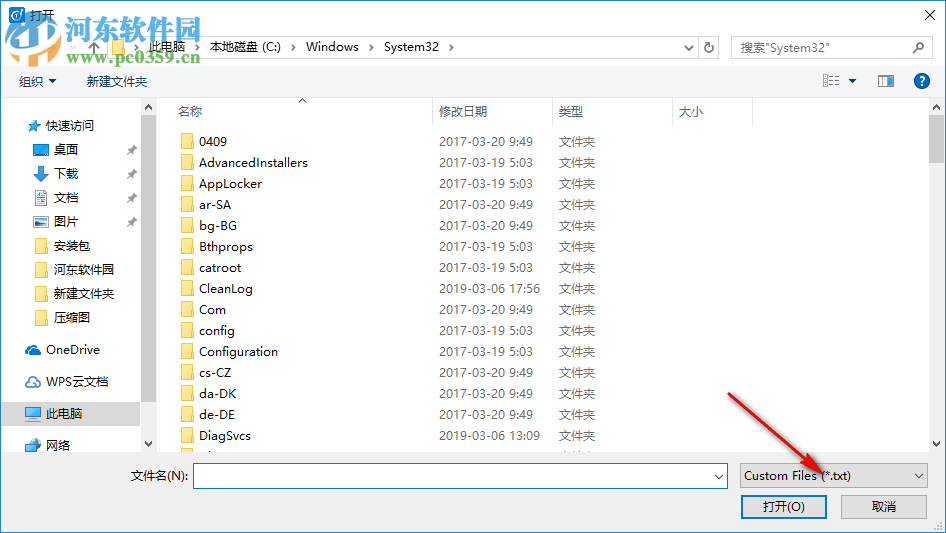Sort by 类型 column header
Screen dimensions: 946x533
pos(571,111)
